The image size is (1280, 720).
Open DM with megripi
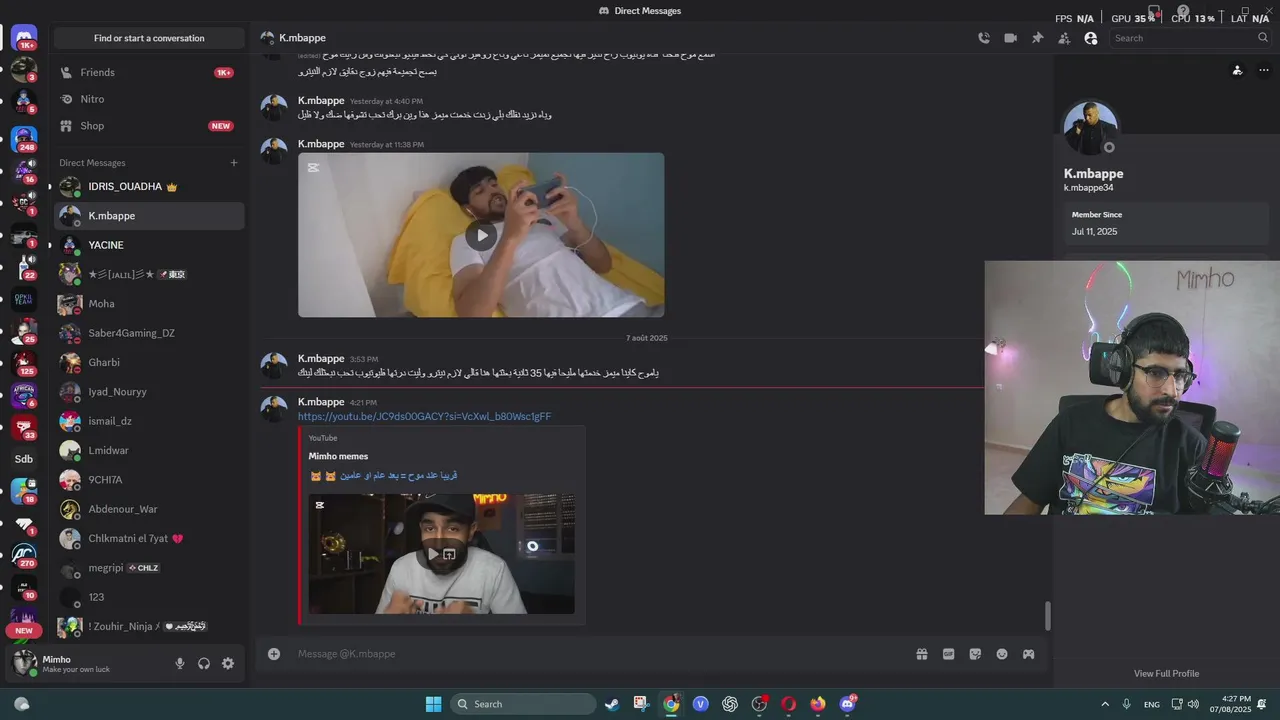[149, 568]
